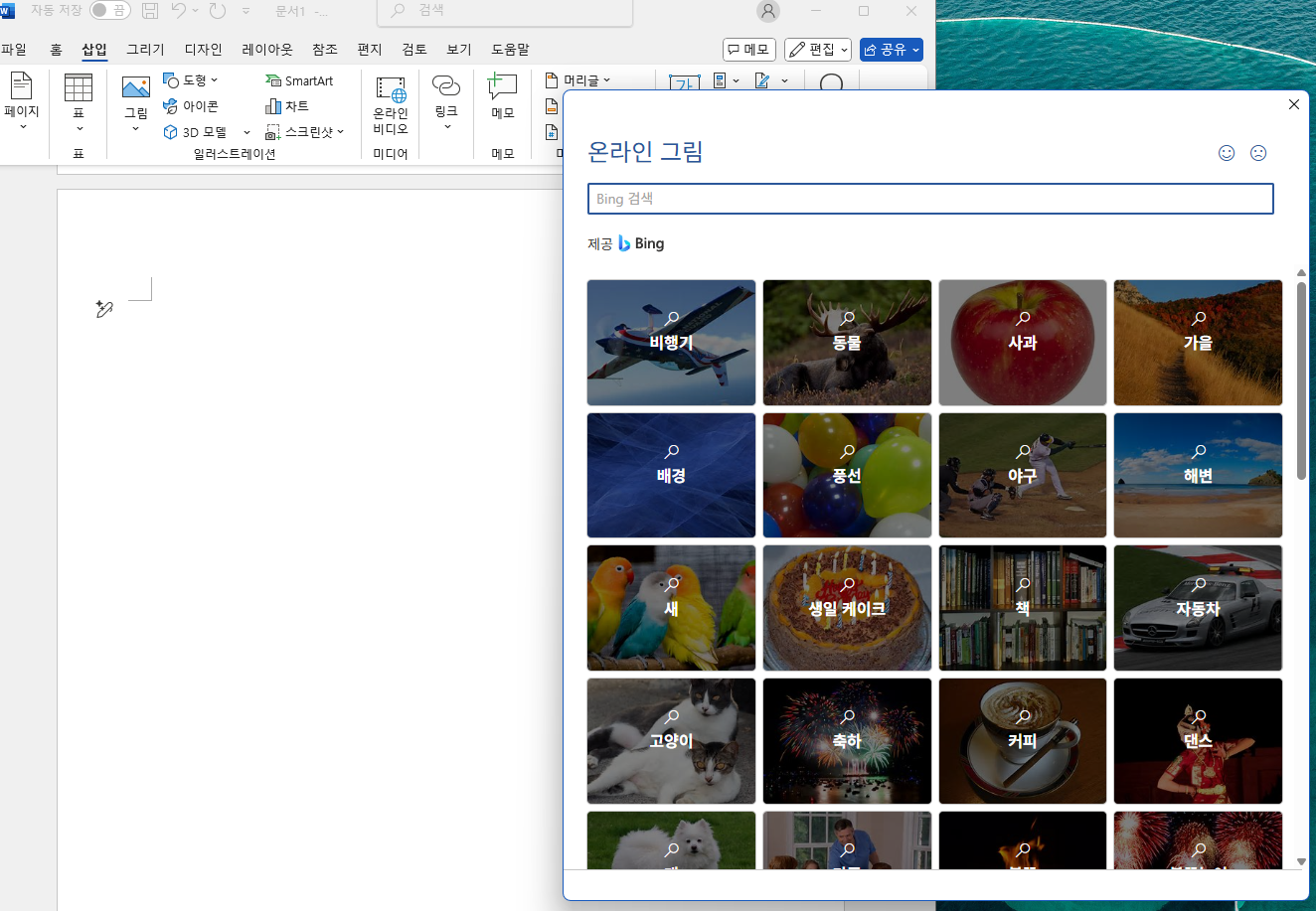Screen dimensions: 1316x911
Task: Open the Quick Access Toolbar customize dropdown
Action: (246, 11)
